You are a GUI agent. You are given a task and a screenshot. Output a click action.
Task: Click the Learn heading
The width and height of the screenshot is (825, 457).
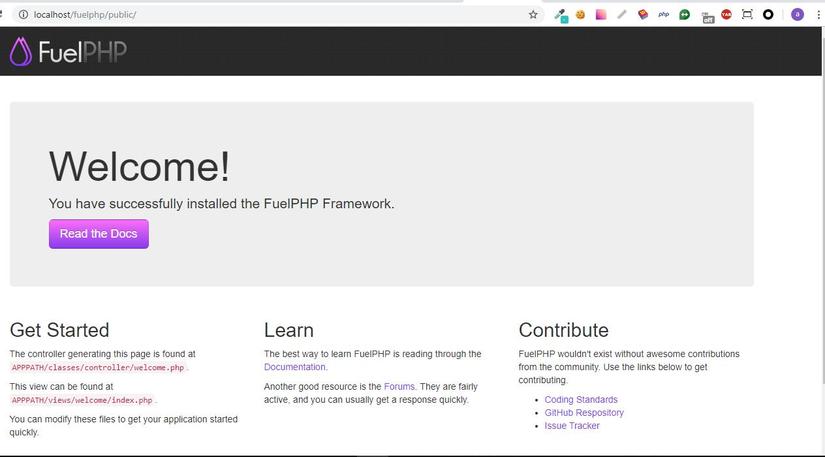(289, 330)
